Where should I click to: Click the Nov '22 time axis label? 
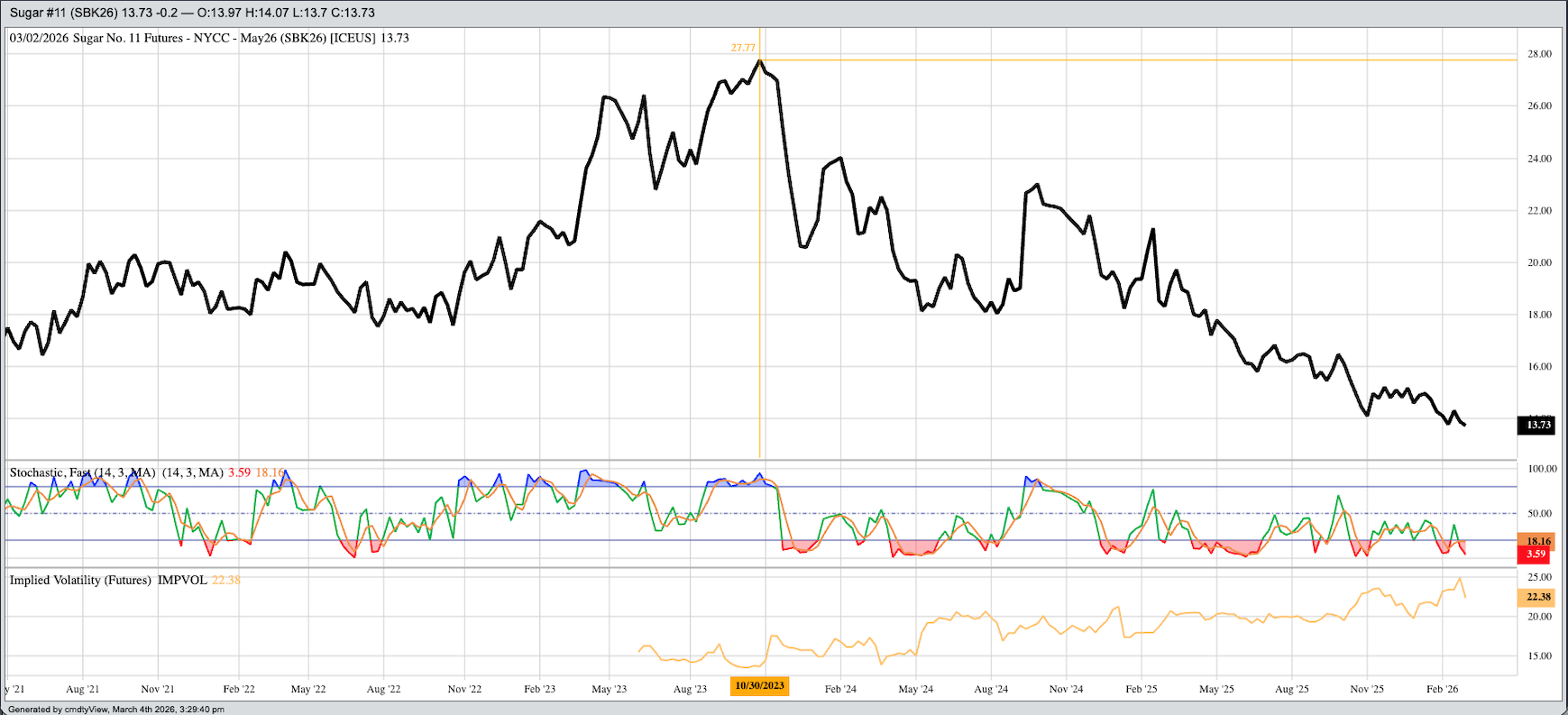(464, 689)
